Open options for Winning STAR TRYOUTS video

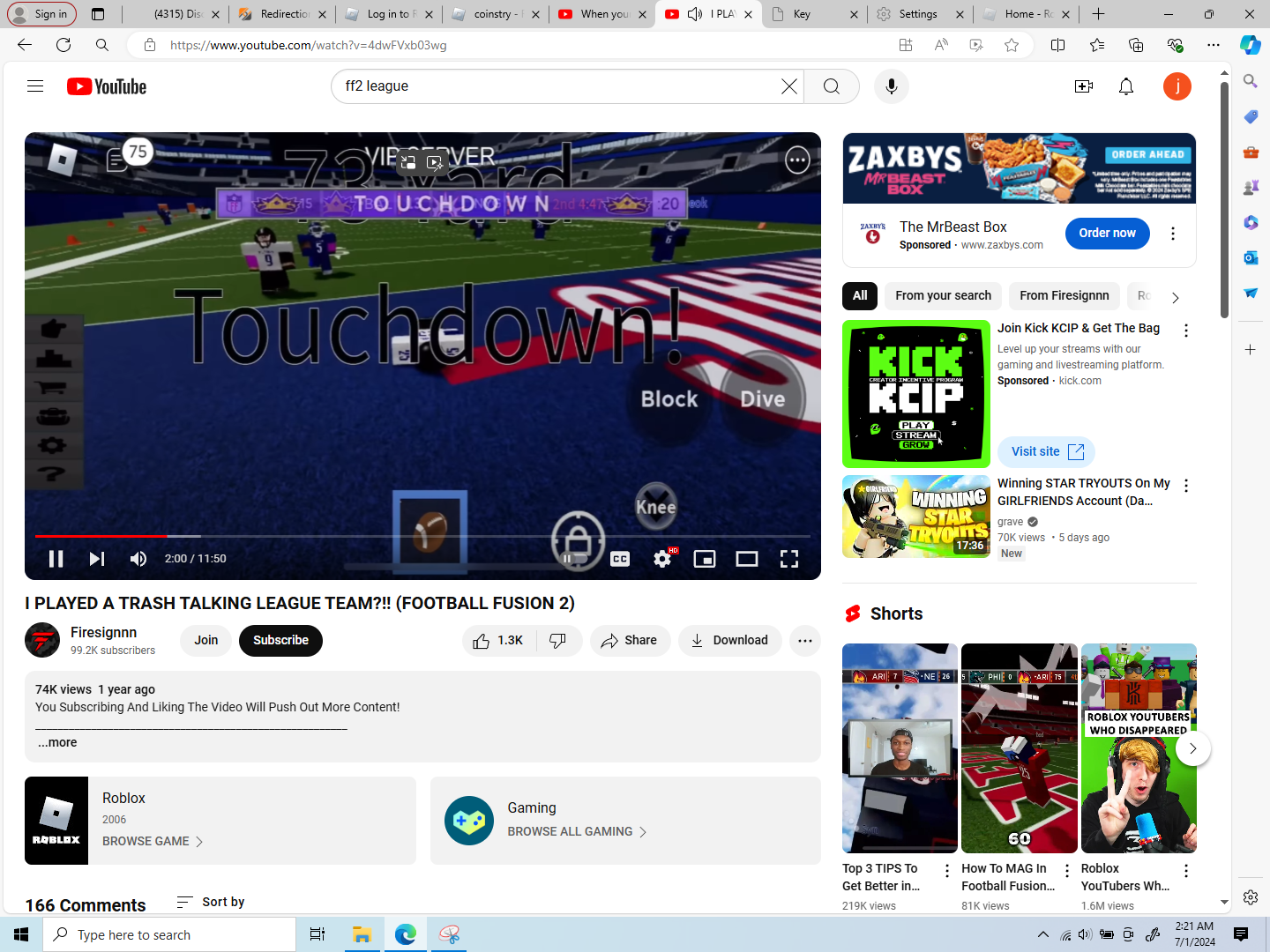point(1186,486)
